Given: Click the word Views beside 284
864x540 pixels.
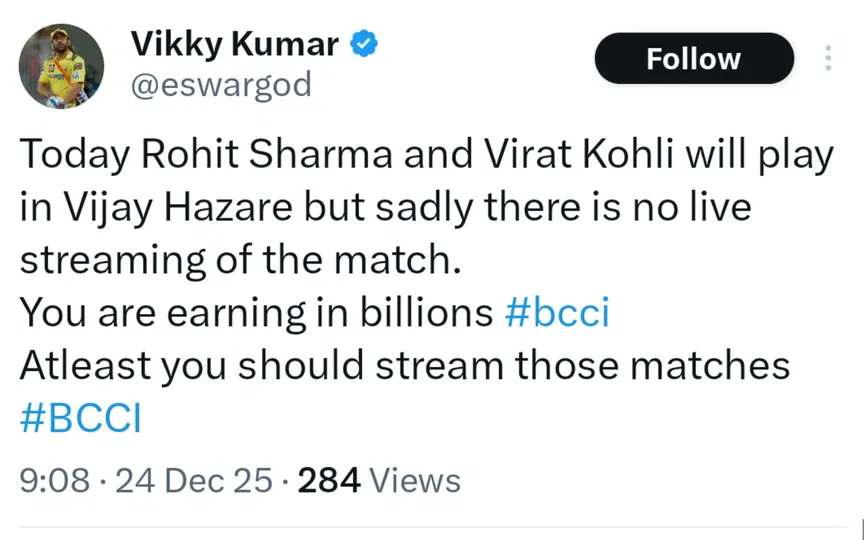Looking at the screenshot, I should pos(415,481).
